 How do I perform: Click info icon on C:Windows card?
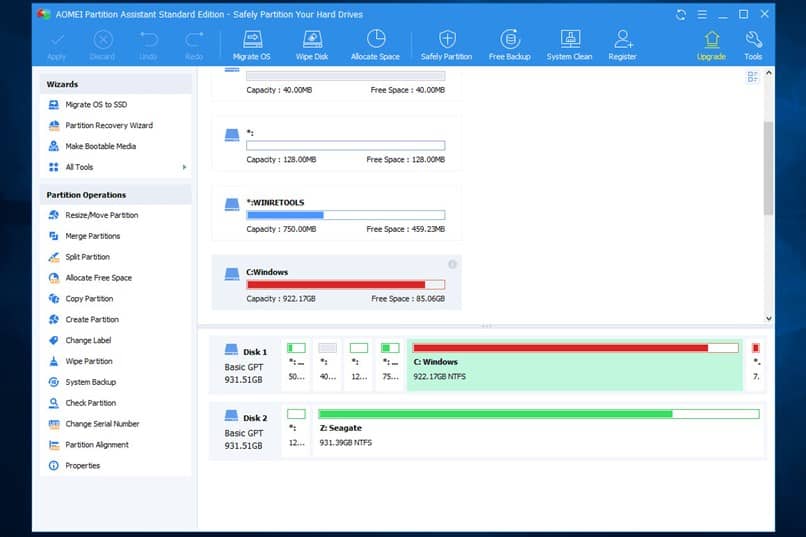[452, 264]
